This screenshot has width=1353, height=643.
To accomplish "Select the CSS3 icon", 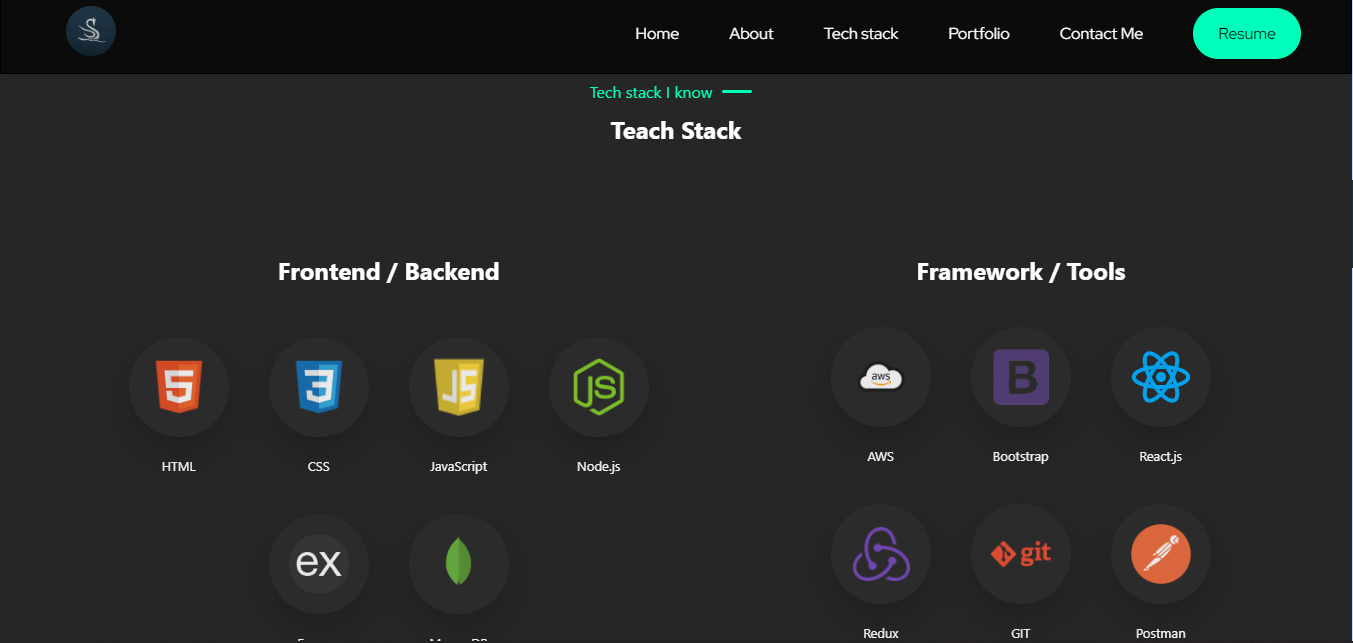I will coord(318,387).
